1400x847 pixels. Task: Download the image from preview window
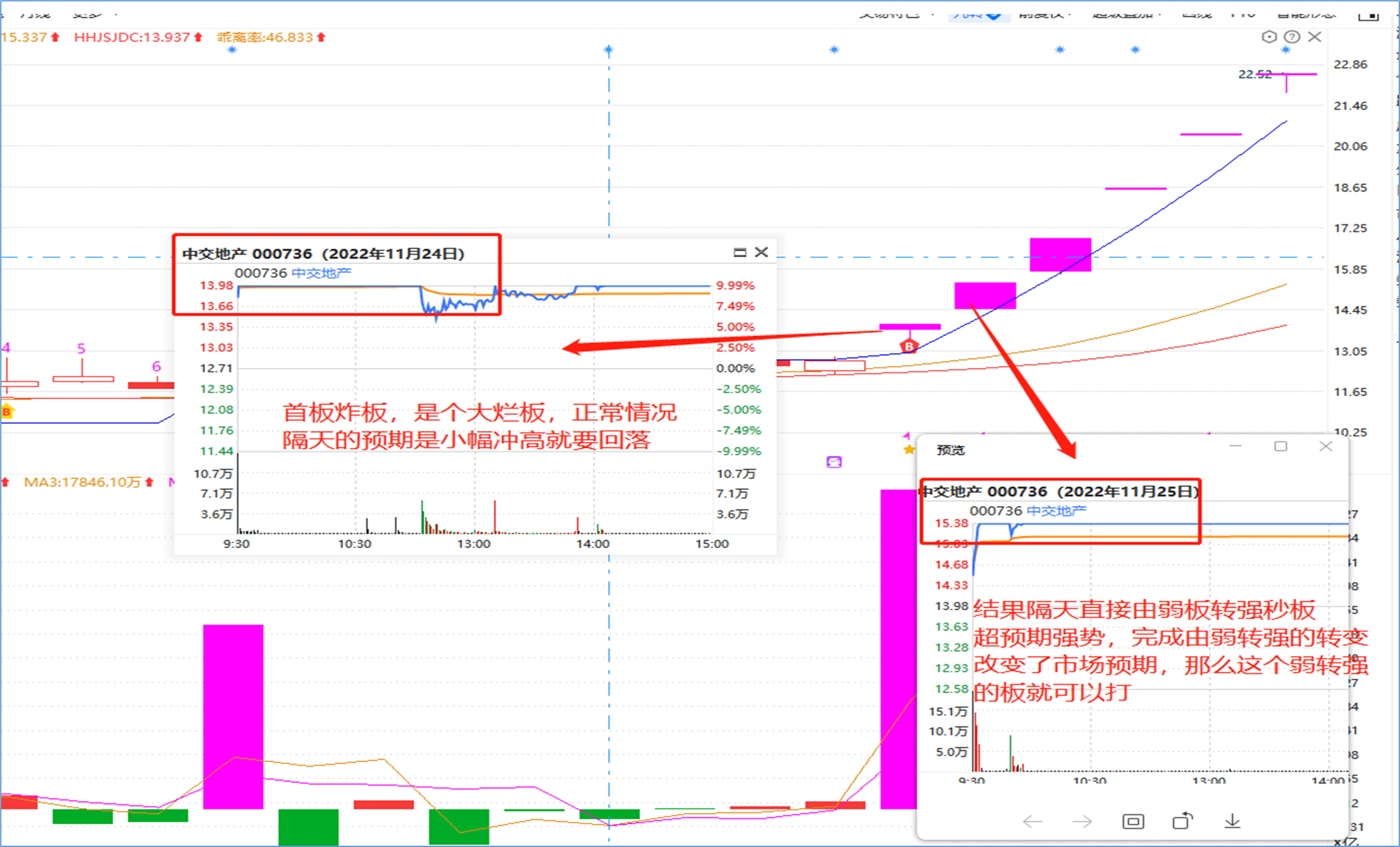point(1232,821)
